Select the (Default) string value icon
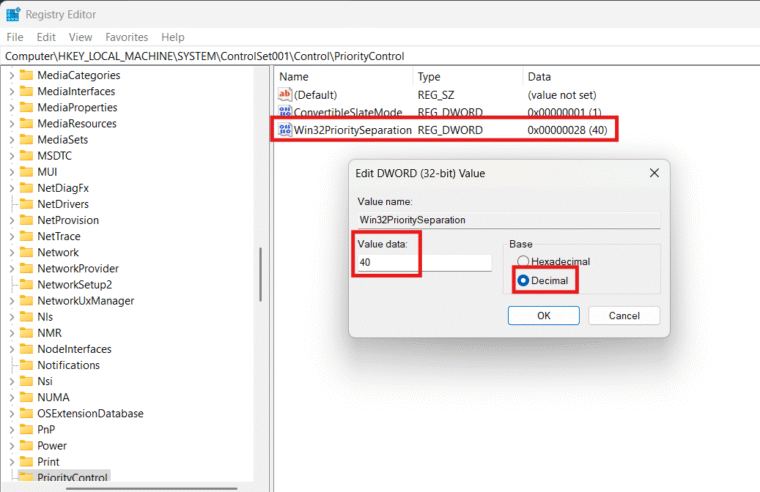 coord(286,94)
